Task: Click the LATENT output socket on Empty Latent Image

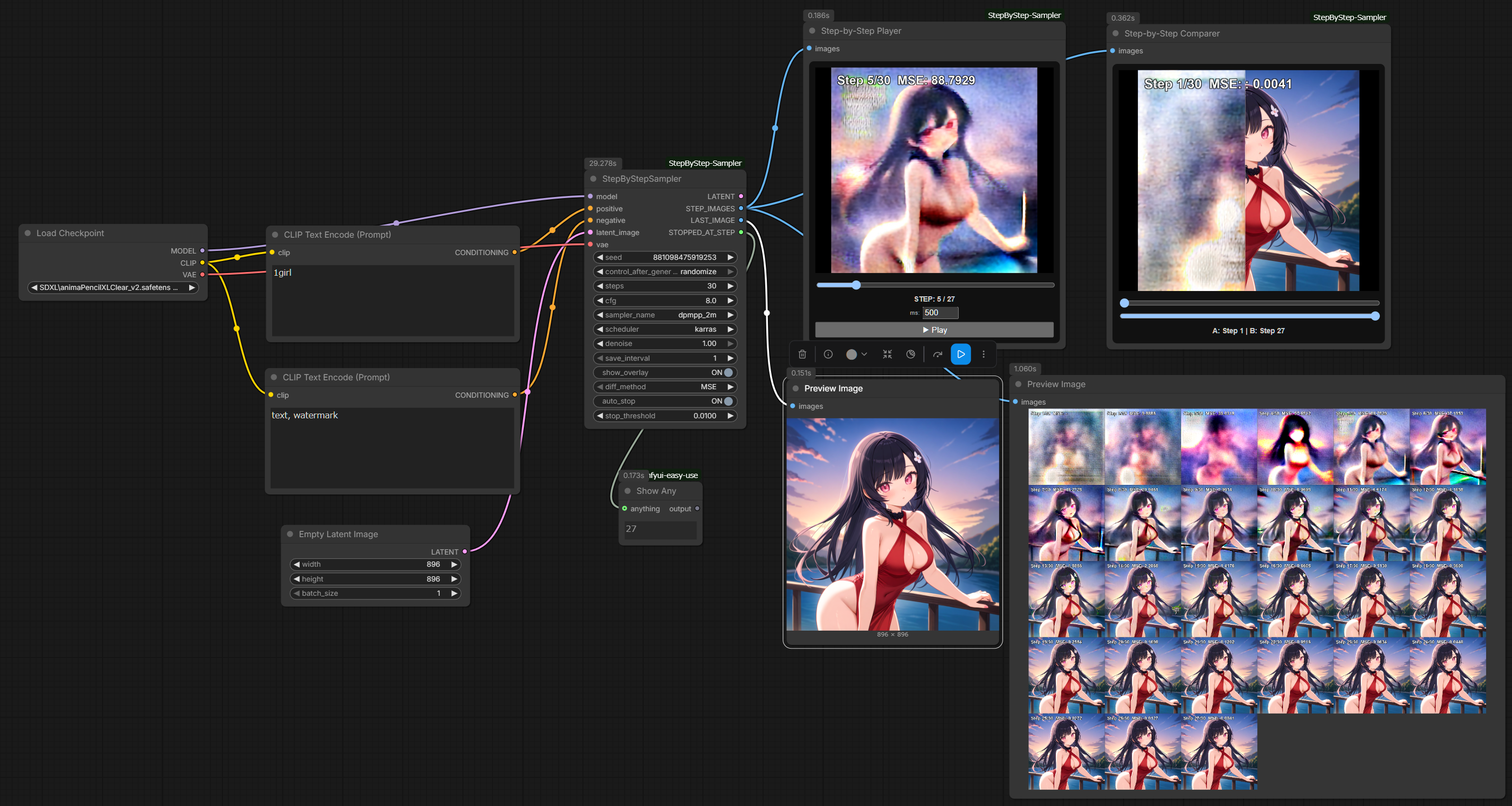Action: coord(465,551)
